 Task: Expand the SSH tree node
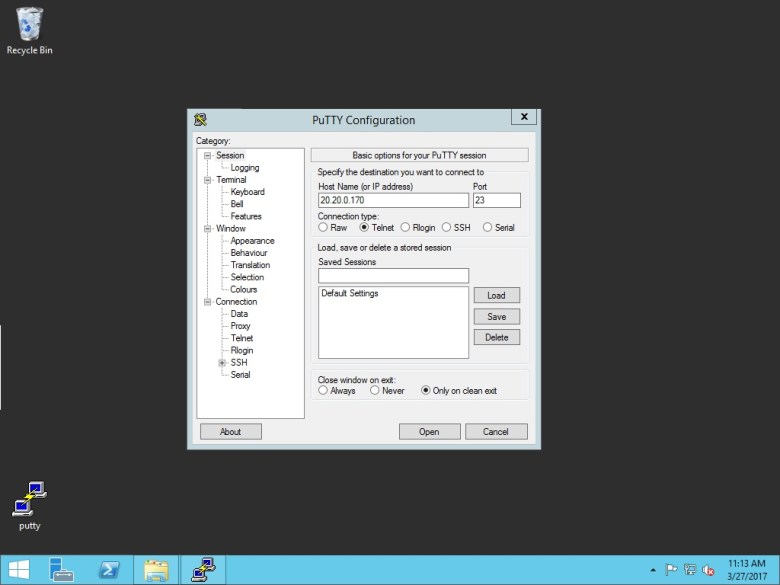coord(222,363)
